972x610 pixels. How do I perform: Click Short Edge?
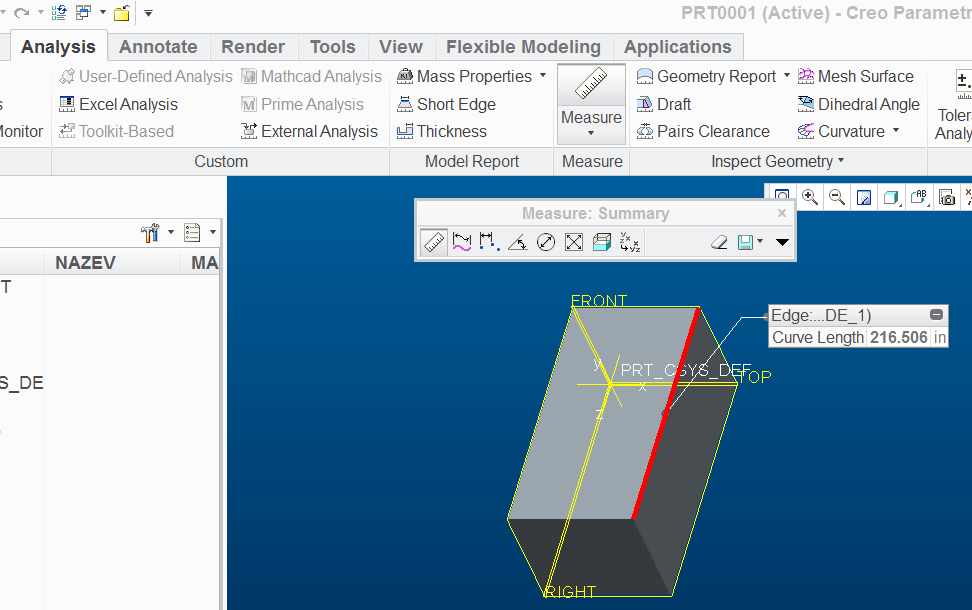(446, 104)
